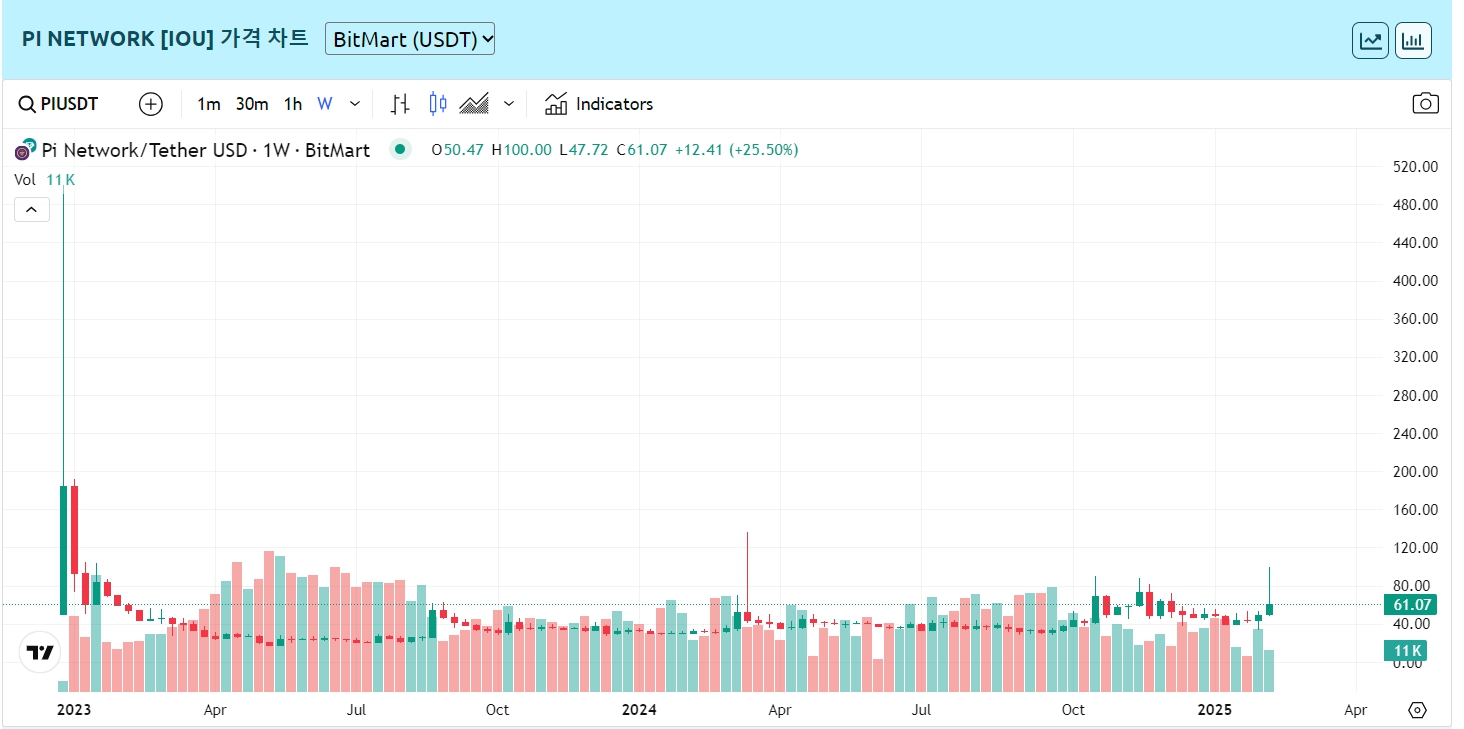Click the C61.07 close value in legend
The width and height of the screenshot is (1464, 729).
[641, 150]
